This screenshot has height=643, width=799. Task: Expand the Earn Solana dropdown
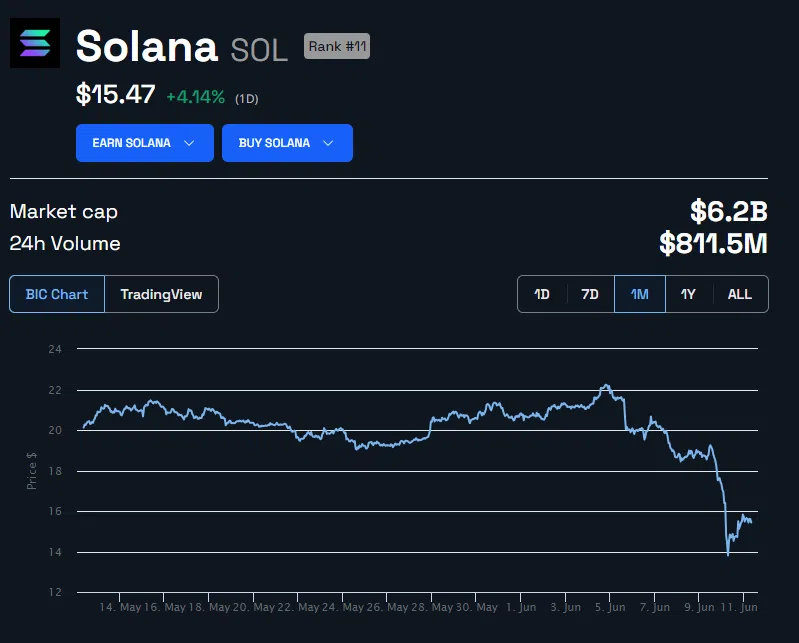pyautogui.click(x=144, y=143)
